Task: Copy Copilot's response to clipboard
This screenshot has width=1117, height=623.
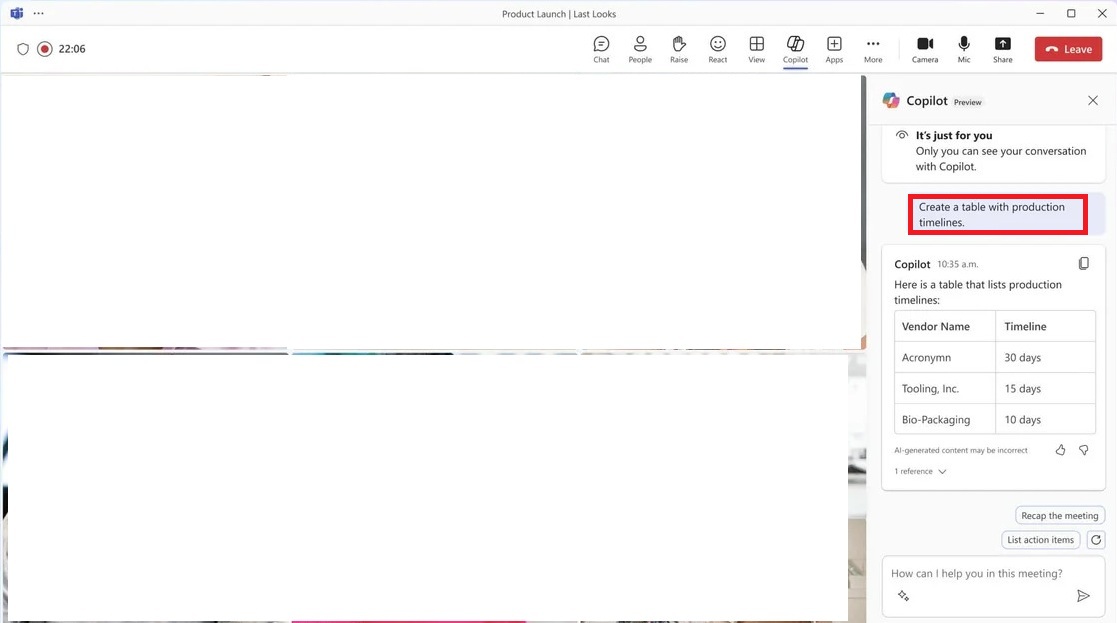Action: 1084,263
